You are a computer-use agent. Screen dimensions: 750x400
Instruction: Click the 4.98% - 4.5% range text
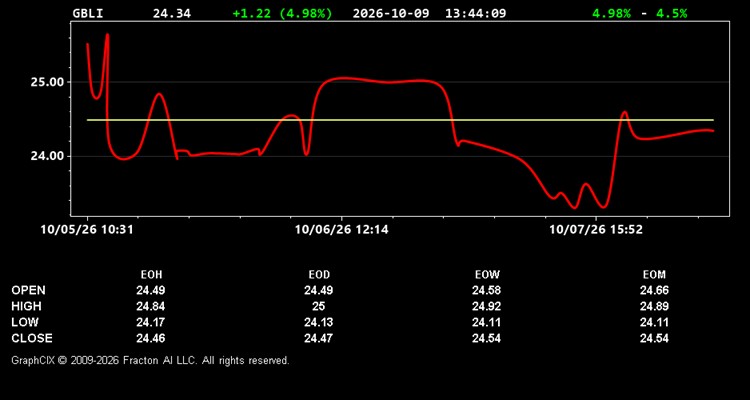point(640,13)
